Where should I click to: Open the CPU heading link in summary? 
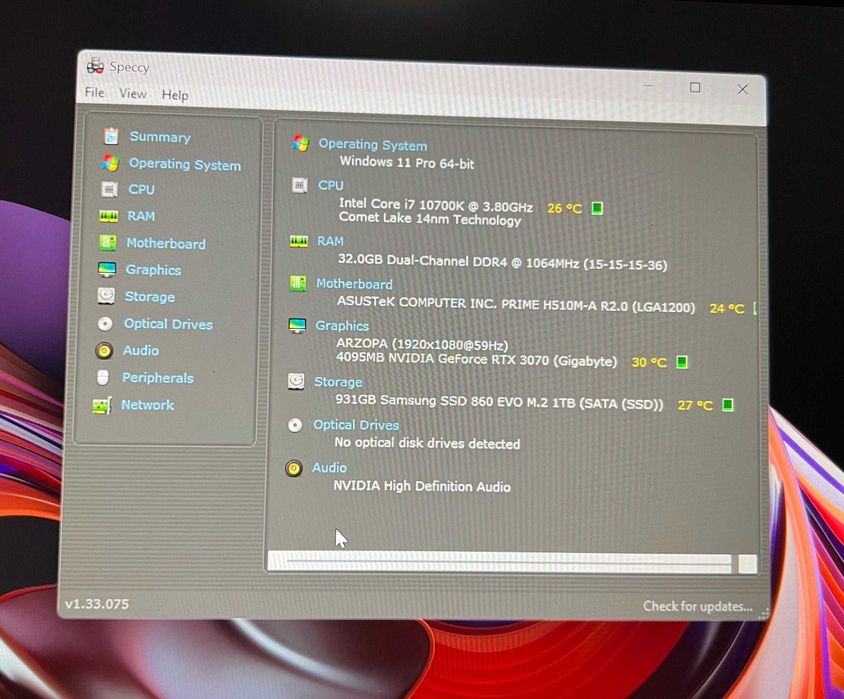(x=330, y=185)
